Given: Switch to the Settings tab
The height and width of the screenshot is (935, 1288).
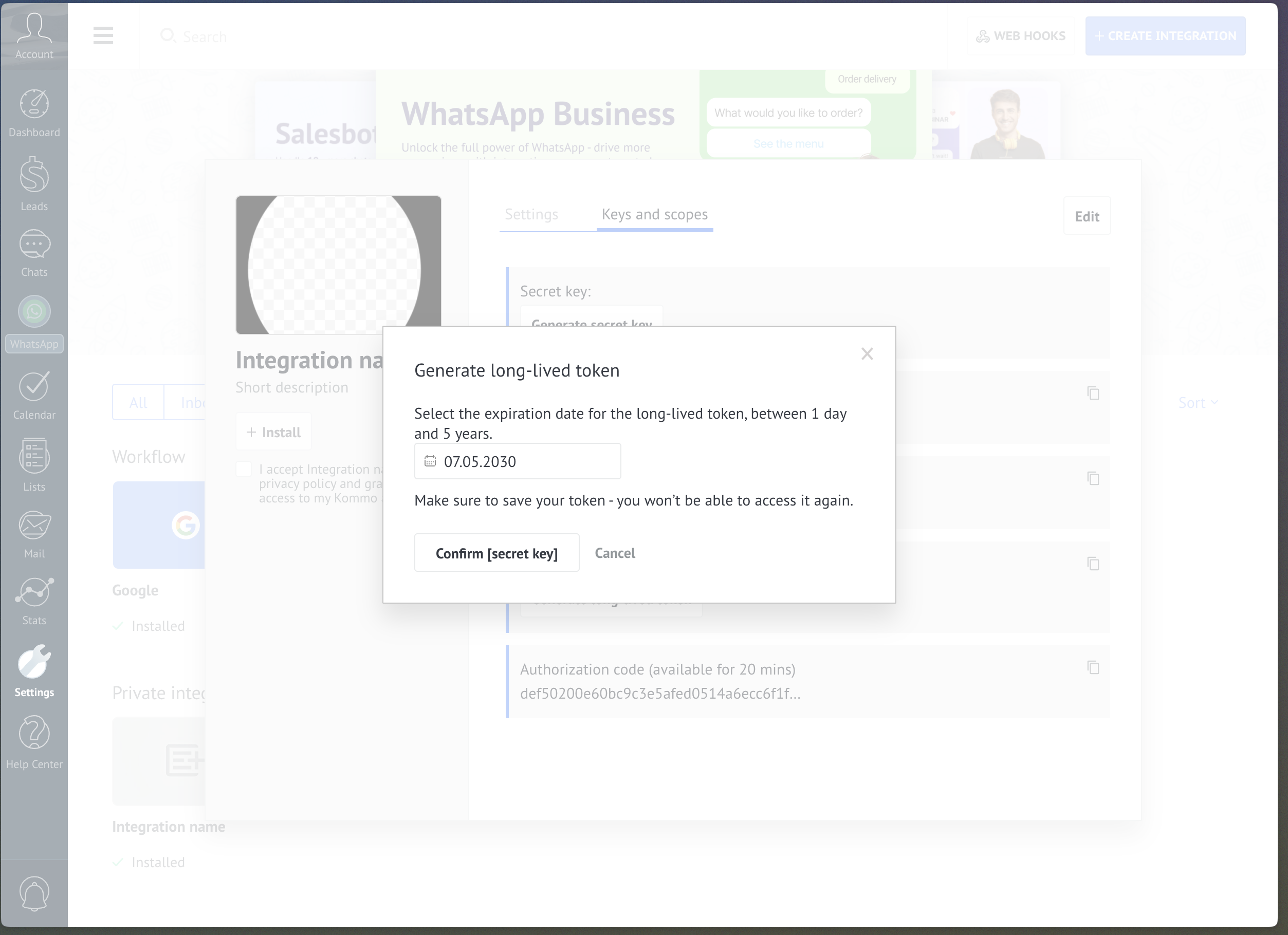Looking at the screenshot, I should (531, 215).
